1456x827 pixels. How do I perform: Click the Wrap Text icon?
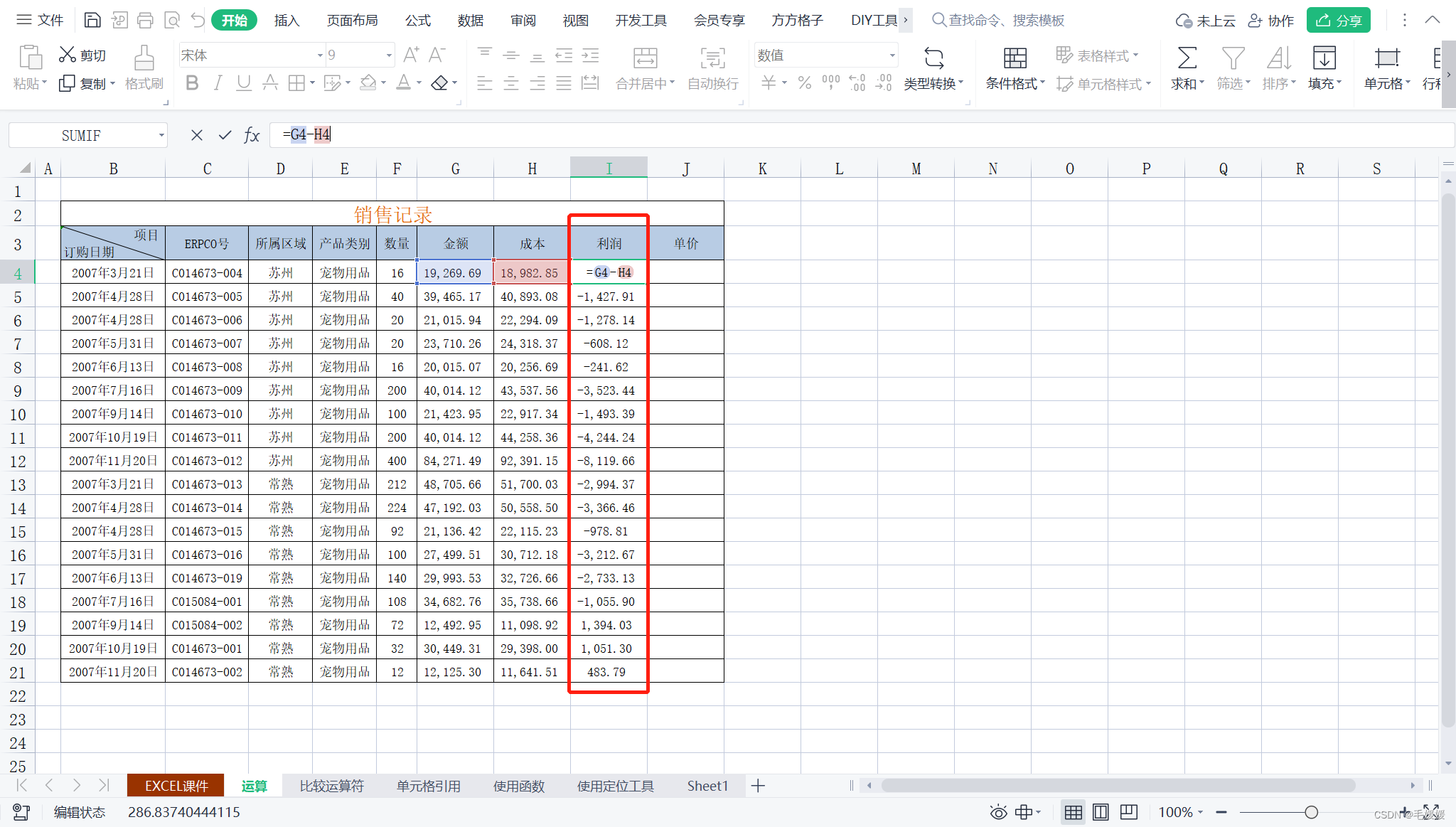713,58
